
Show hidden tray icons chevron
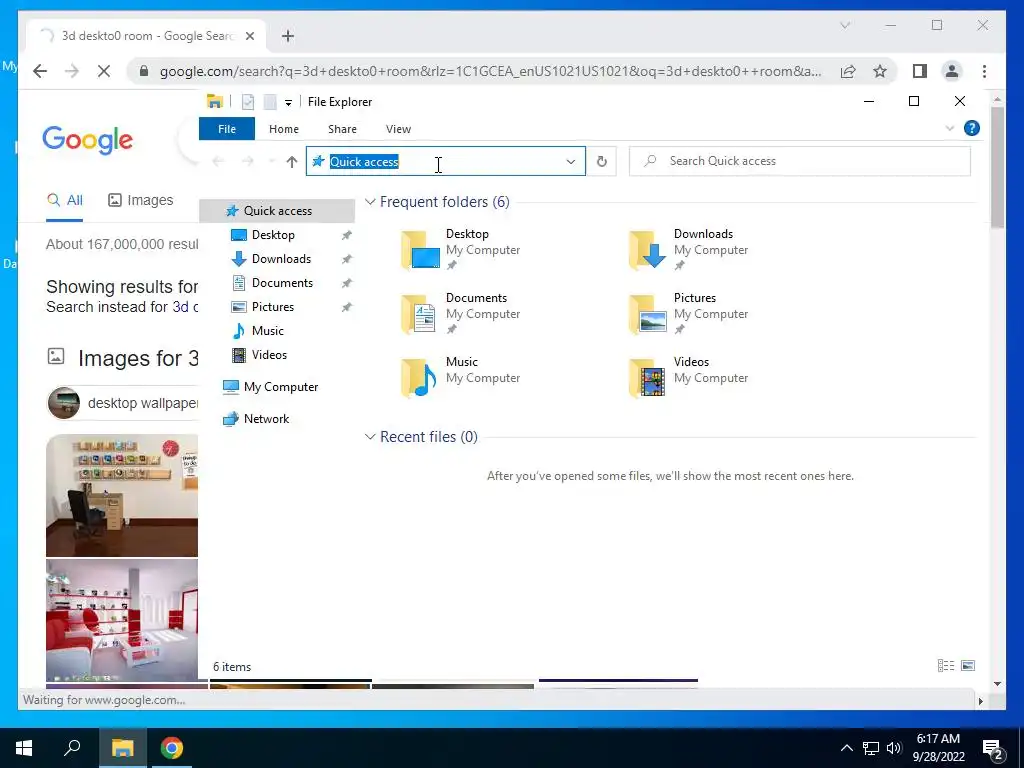(846, 748)
